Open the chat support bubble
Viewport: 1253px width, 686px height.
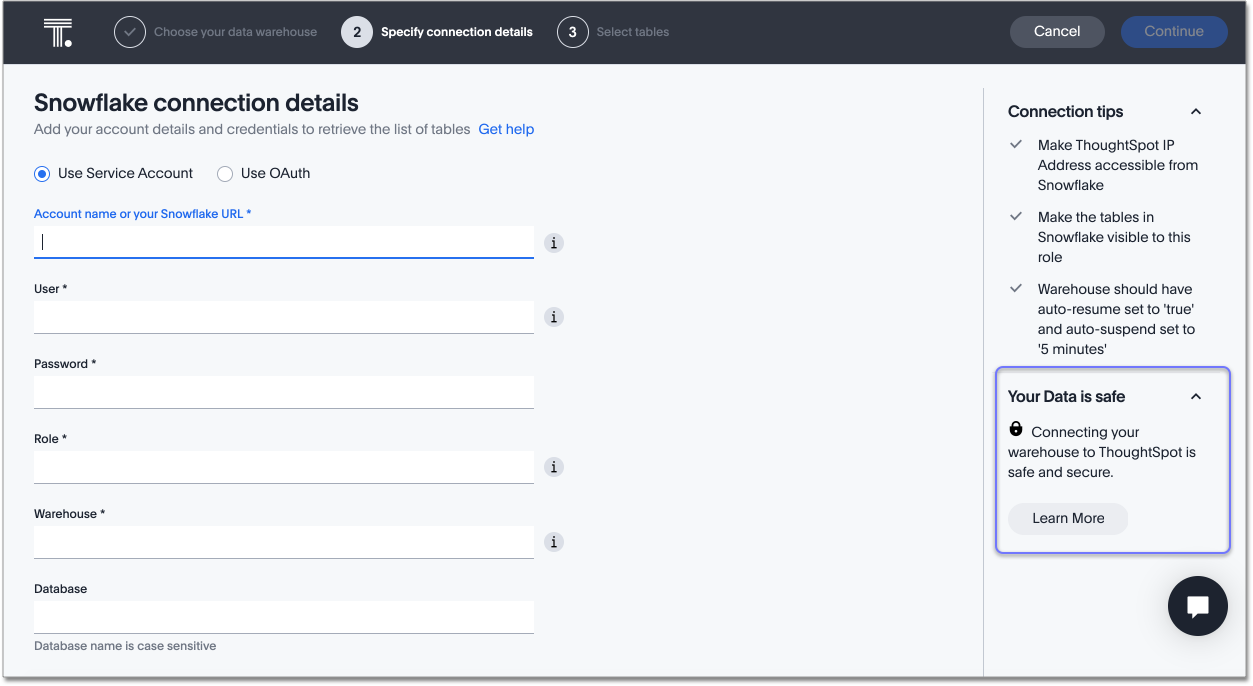(1197, 605)
